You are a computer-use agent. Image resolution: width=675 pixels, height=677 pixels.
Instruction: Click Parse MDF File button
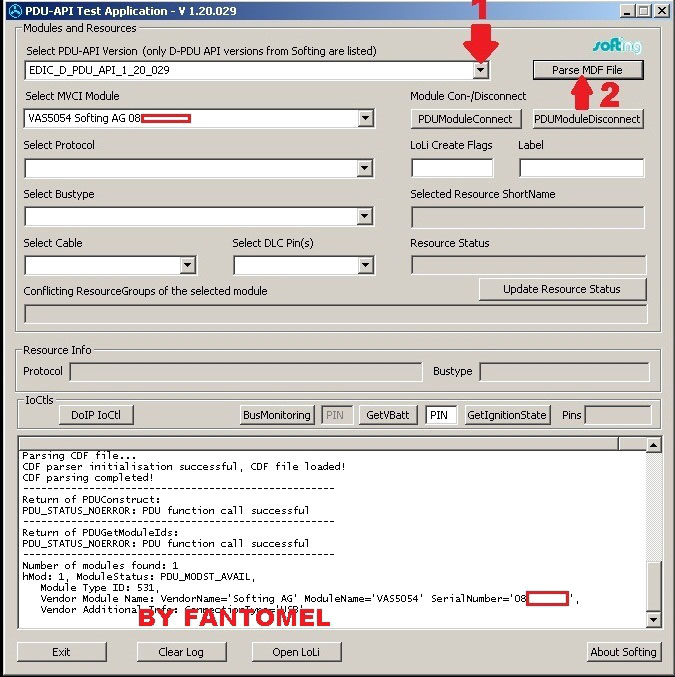[x=588, y=70]
